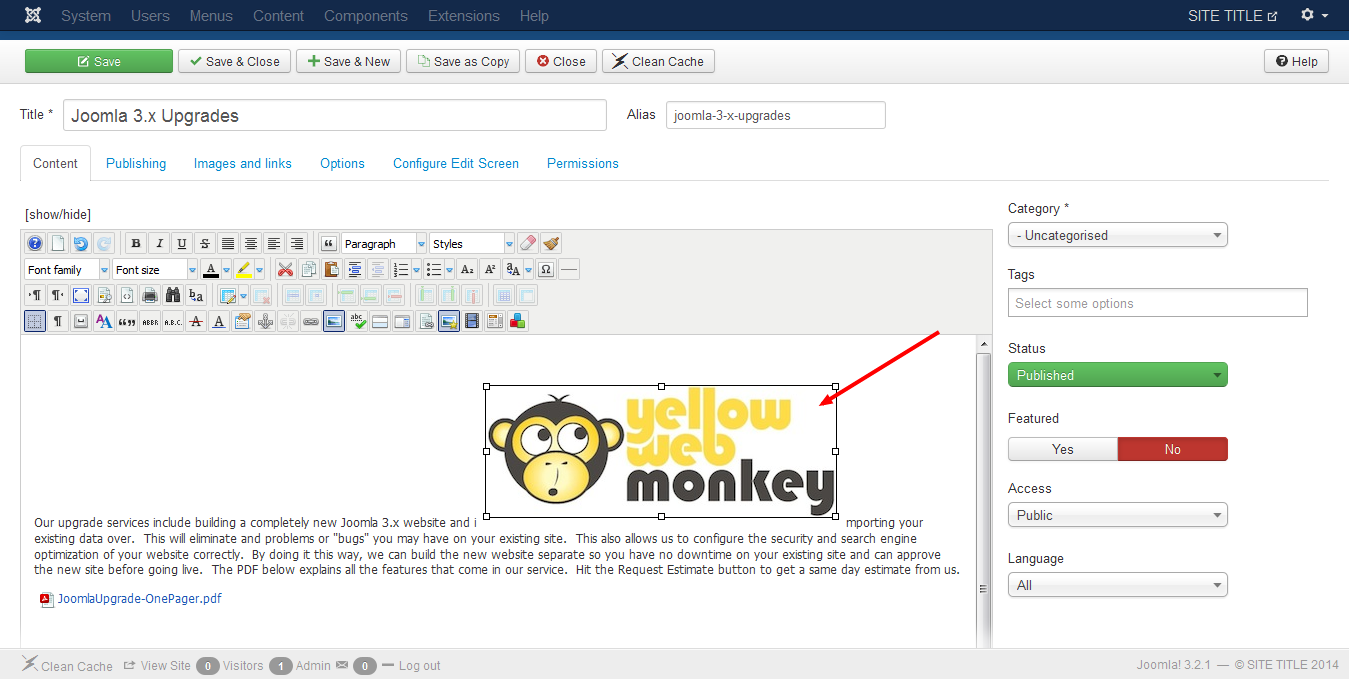Image resolution: width=1349 pixels, height=679 pixels.
Task: Open the Font family dropdown
Action: pos(67,269)
